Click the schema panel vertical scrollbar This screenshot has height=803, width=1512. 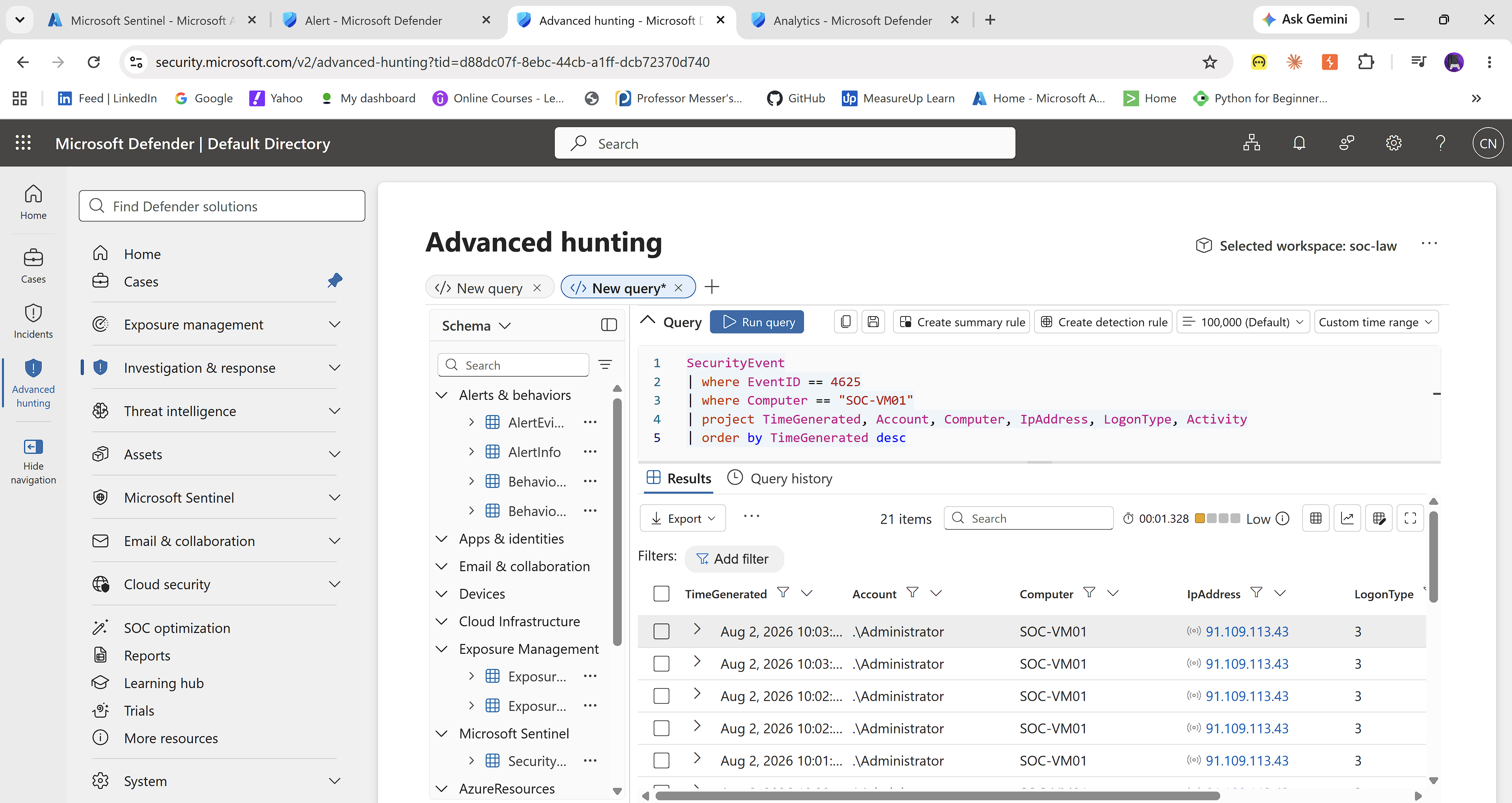(x=617, y=522)
